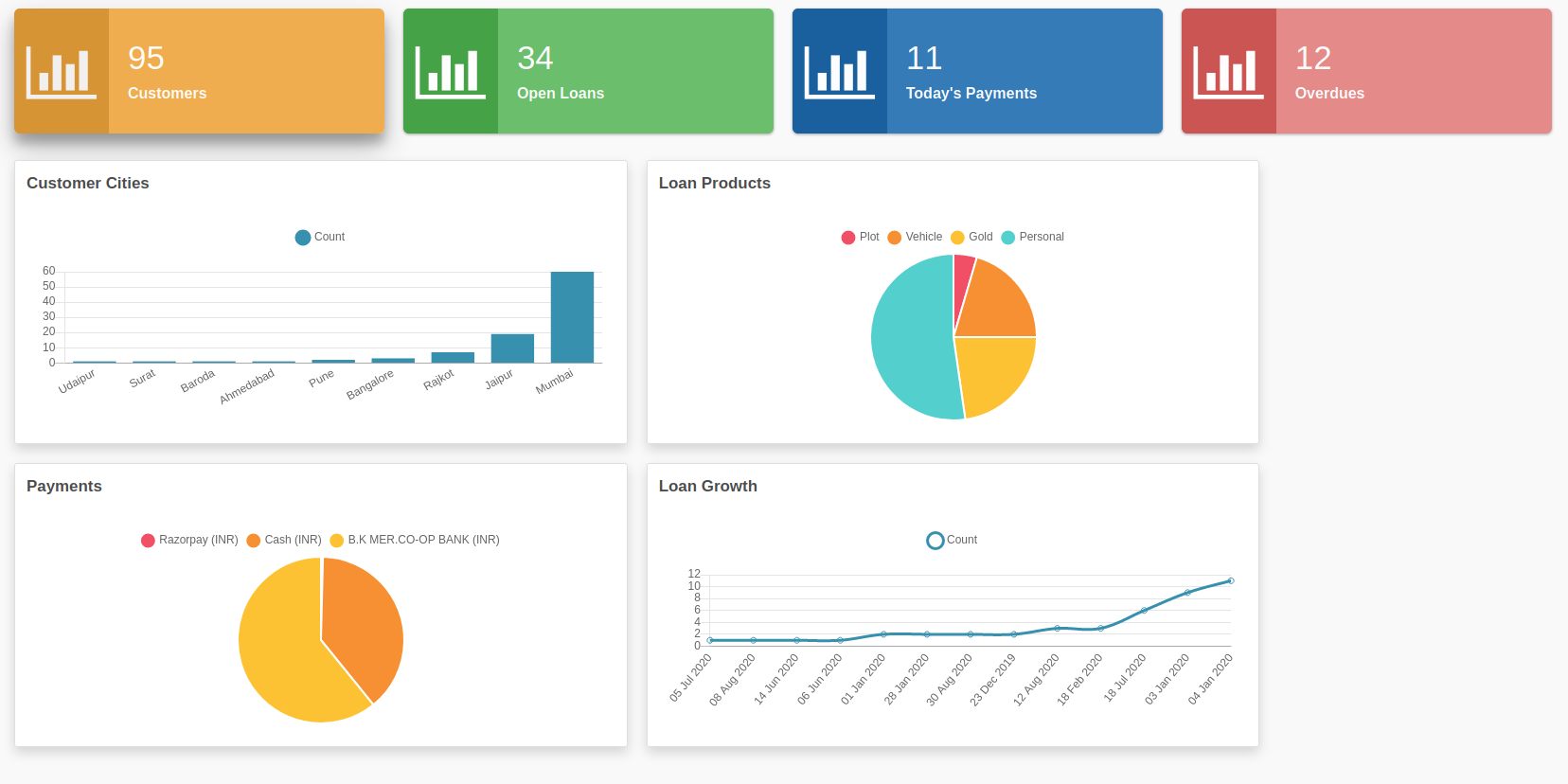Click the 23 Dec 2019 axis label
Screen dimensions: 1568x784
pyautogui.click(x=992, y=680)
